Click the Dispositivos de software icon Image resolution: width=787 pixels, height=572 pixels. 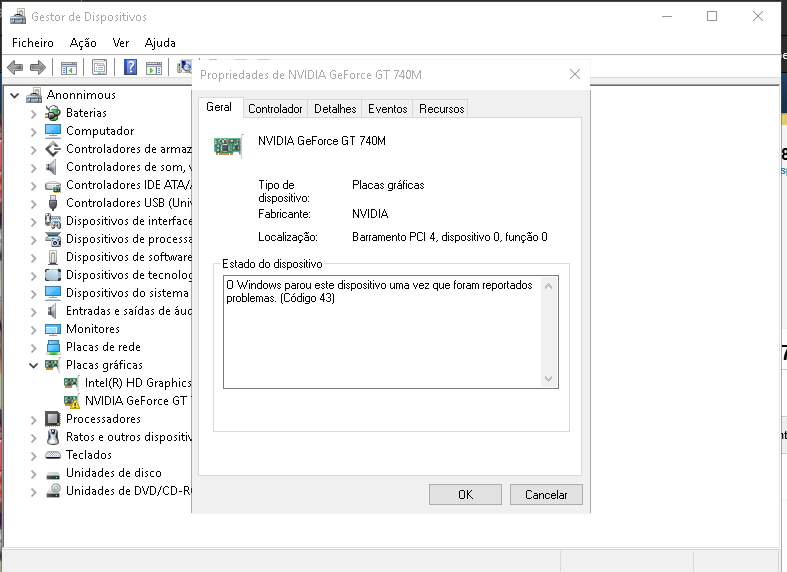coord(53,257)
